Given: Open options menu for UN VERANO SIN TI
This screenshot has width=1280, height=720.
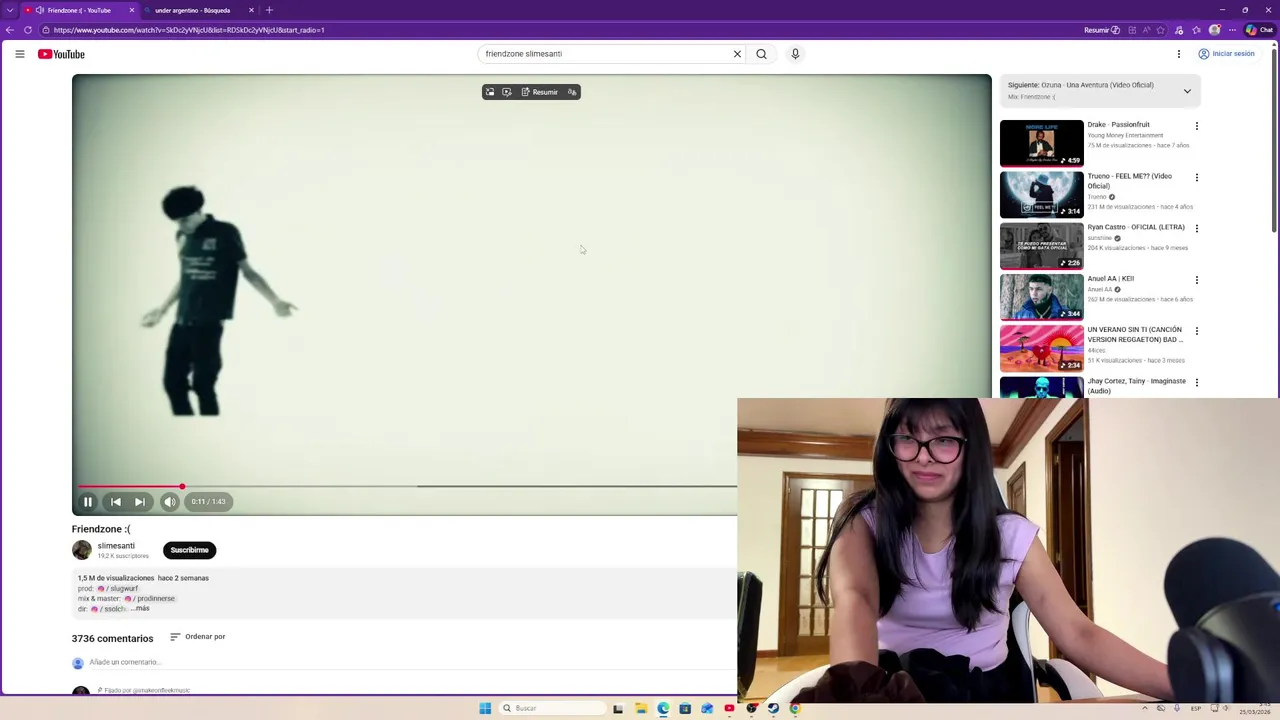Looking at the screenshot, I should (1196, 331).
